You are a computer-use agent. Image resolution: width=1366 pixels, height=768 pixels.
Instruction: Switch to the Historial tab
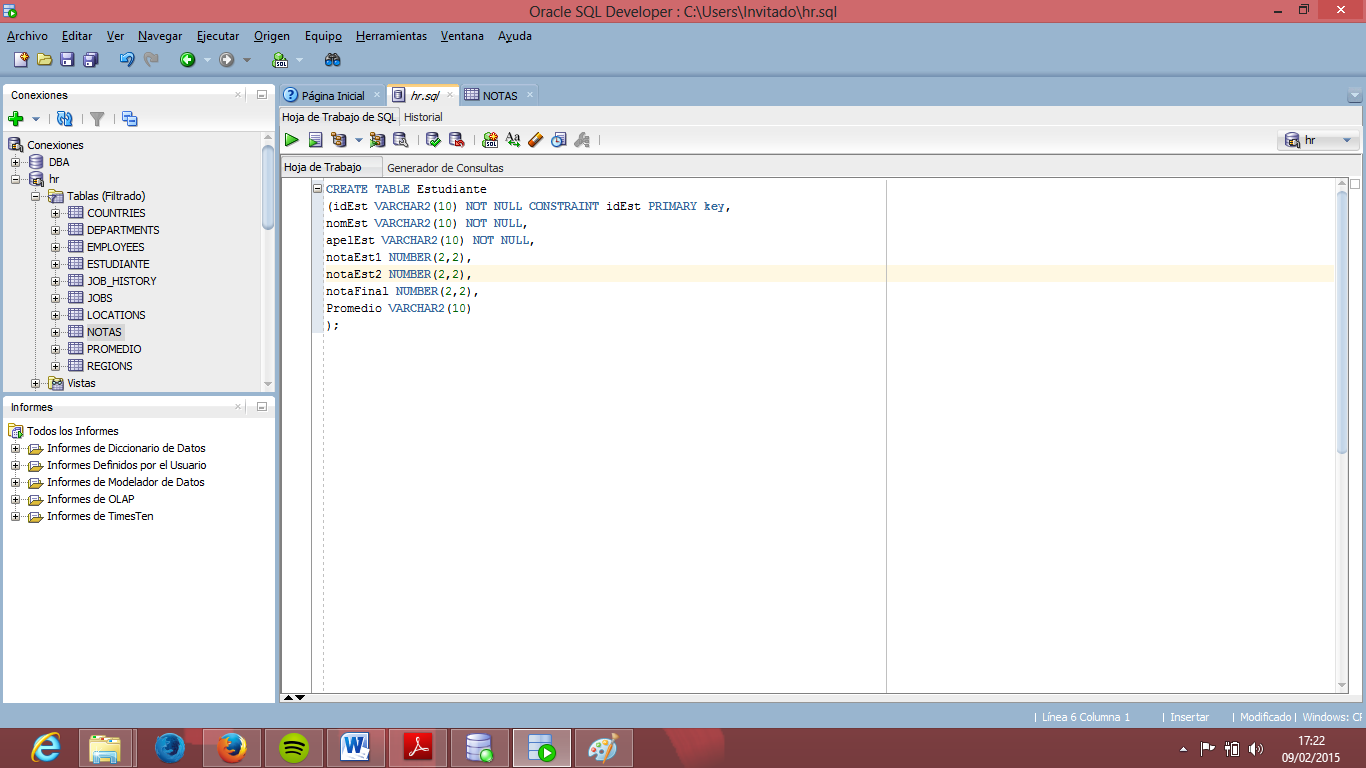(423, 117)
